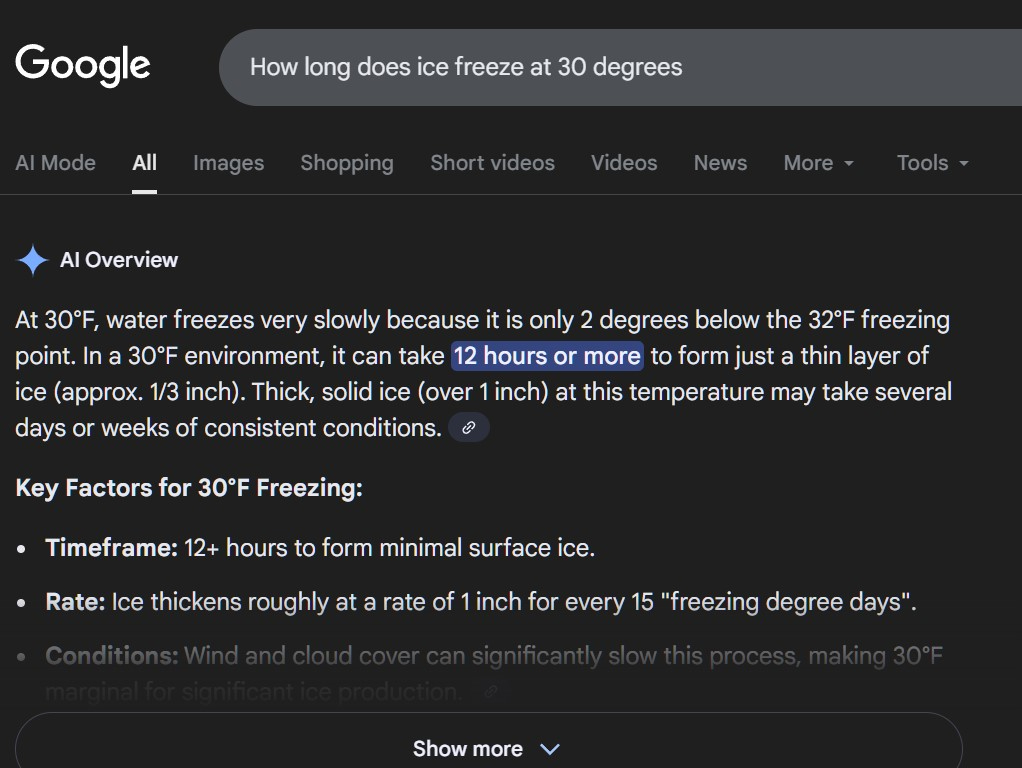Click the bold "Rate:" bullet label
The width and height of the screenshot is (1022, 768).
(x=75, y=602)
